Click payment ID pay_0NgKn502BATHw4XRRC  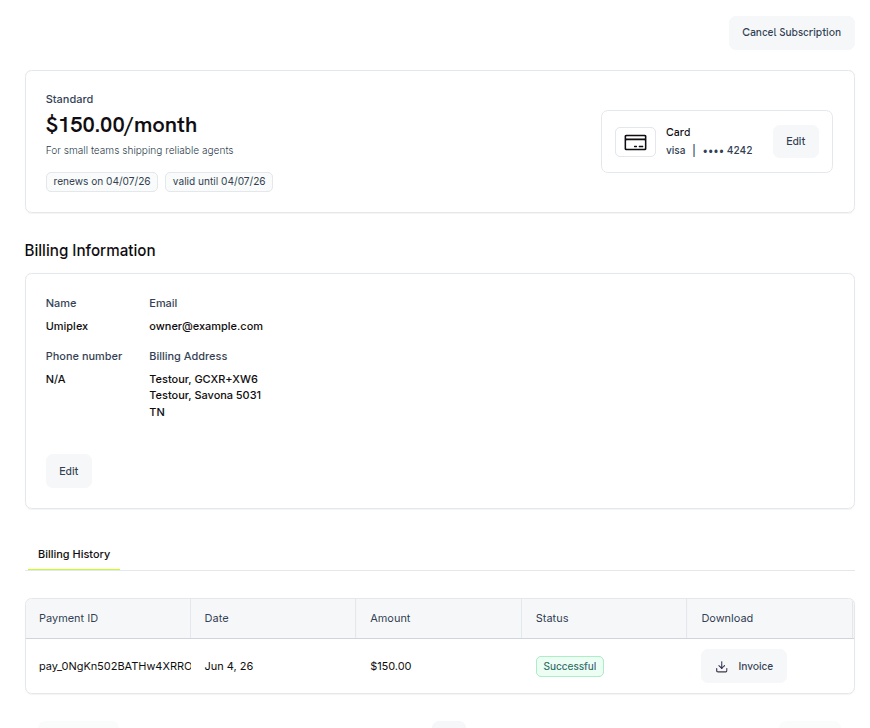pos(115,666)
